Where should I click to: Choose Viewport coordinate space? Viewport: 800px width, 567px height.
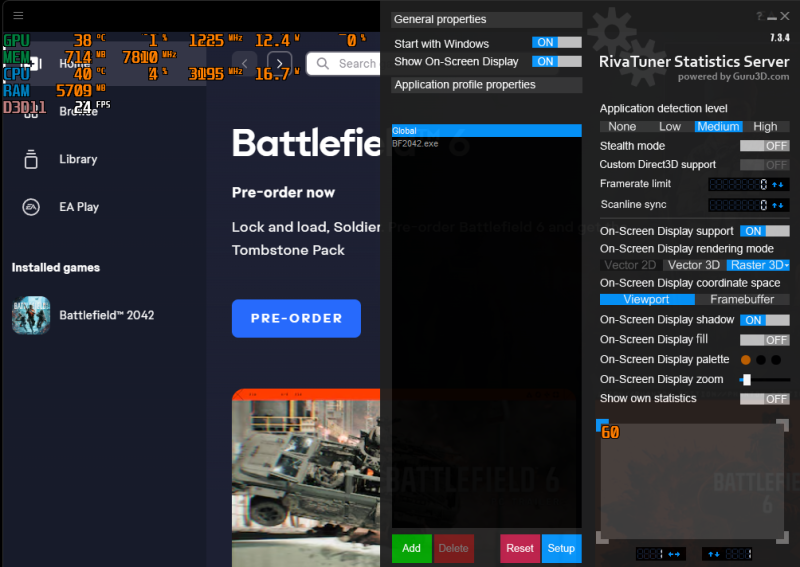click(646, 300)
